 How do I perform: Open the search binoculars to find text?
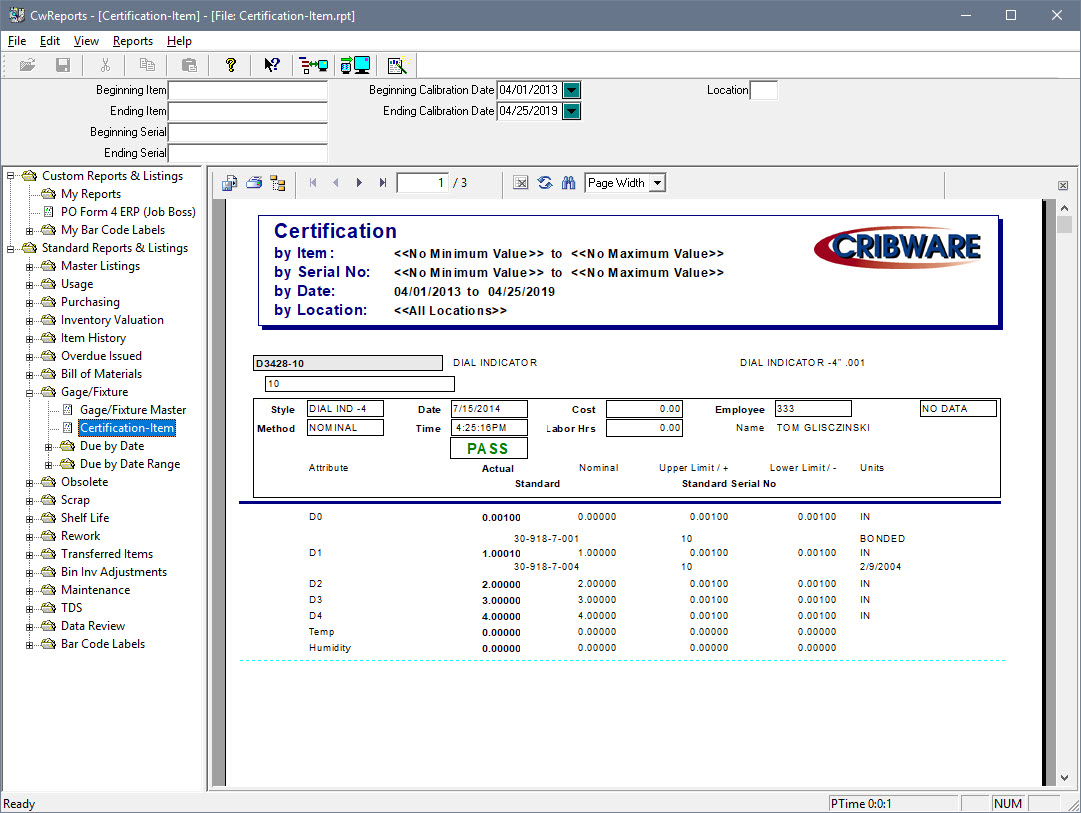(567, 182)
